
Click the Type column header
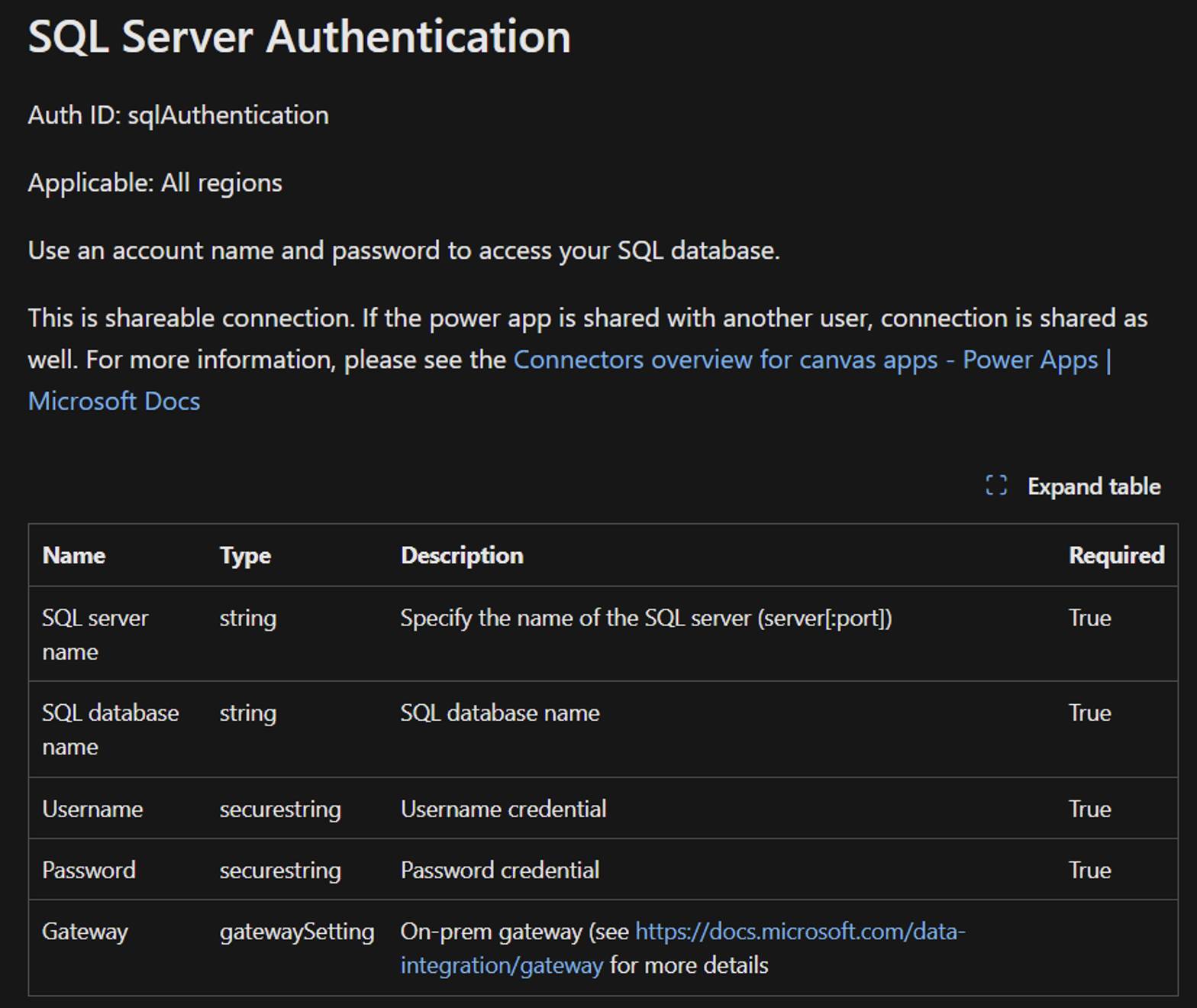[x=245, y=556]
